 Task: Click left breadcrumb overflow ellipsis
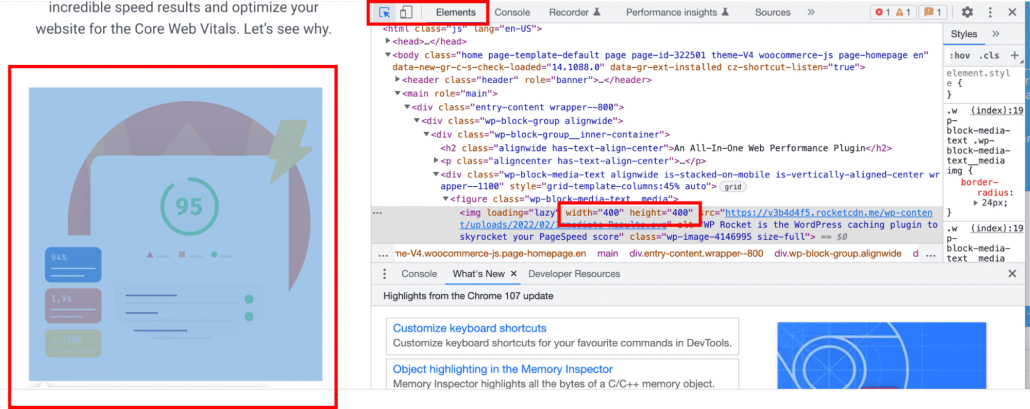point(384,253)
